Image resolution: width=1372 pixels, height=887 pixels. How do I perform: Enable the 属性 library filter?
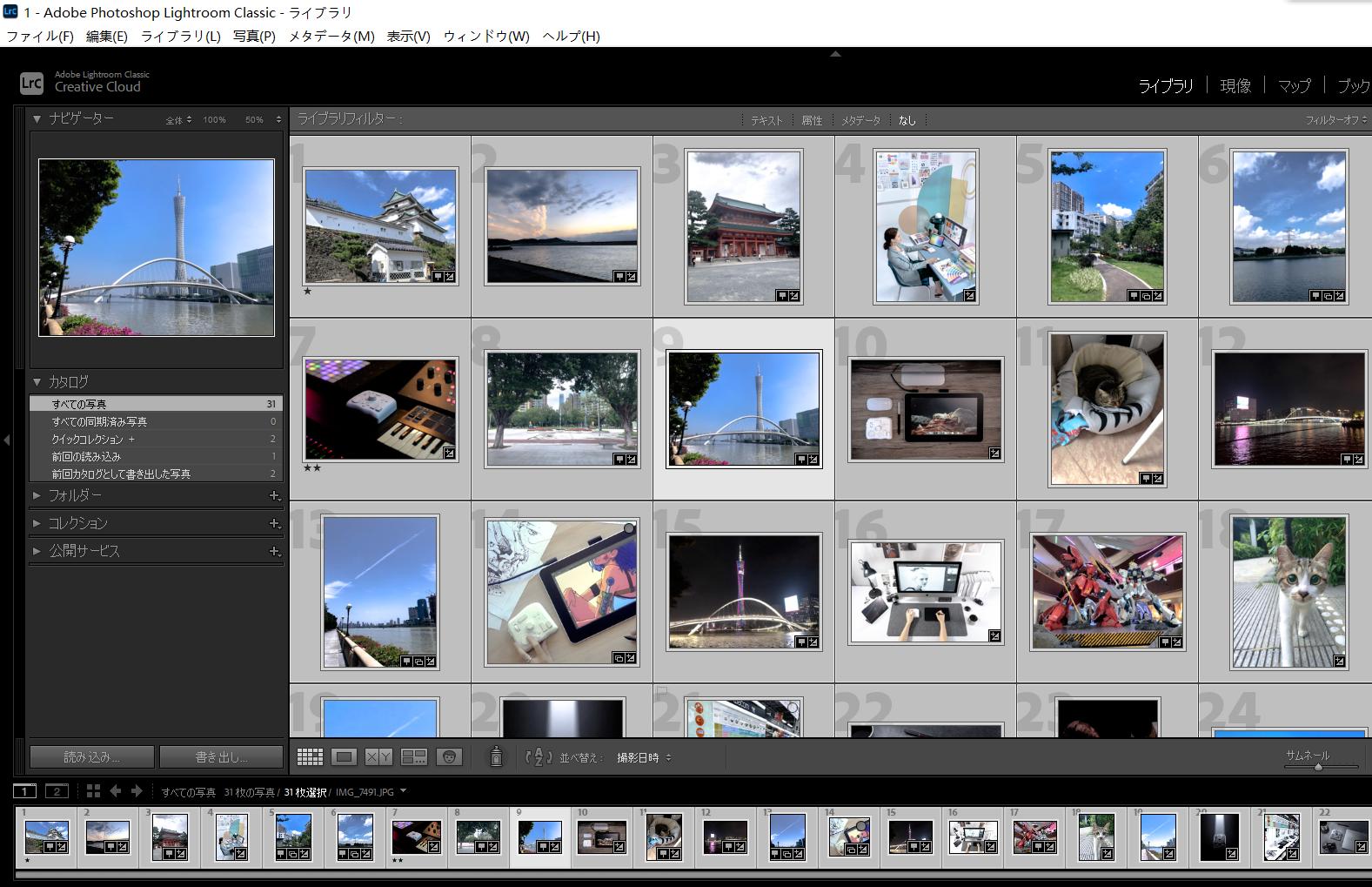(x=812, y=121)
